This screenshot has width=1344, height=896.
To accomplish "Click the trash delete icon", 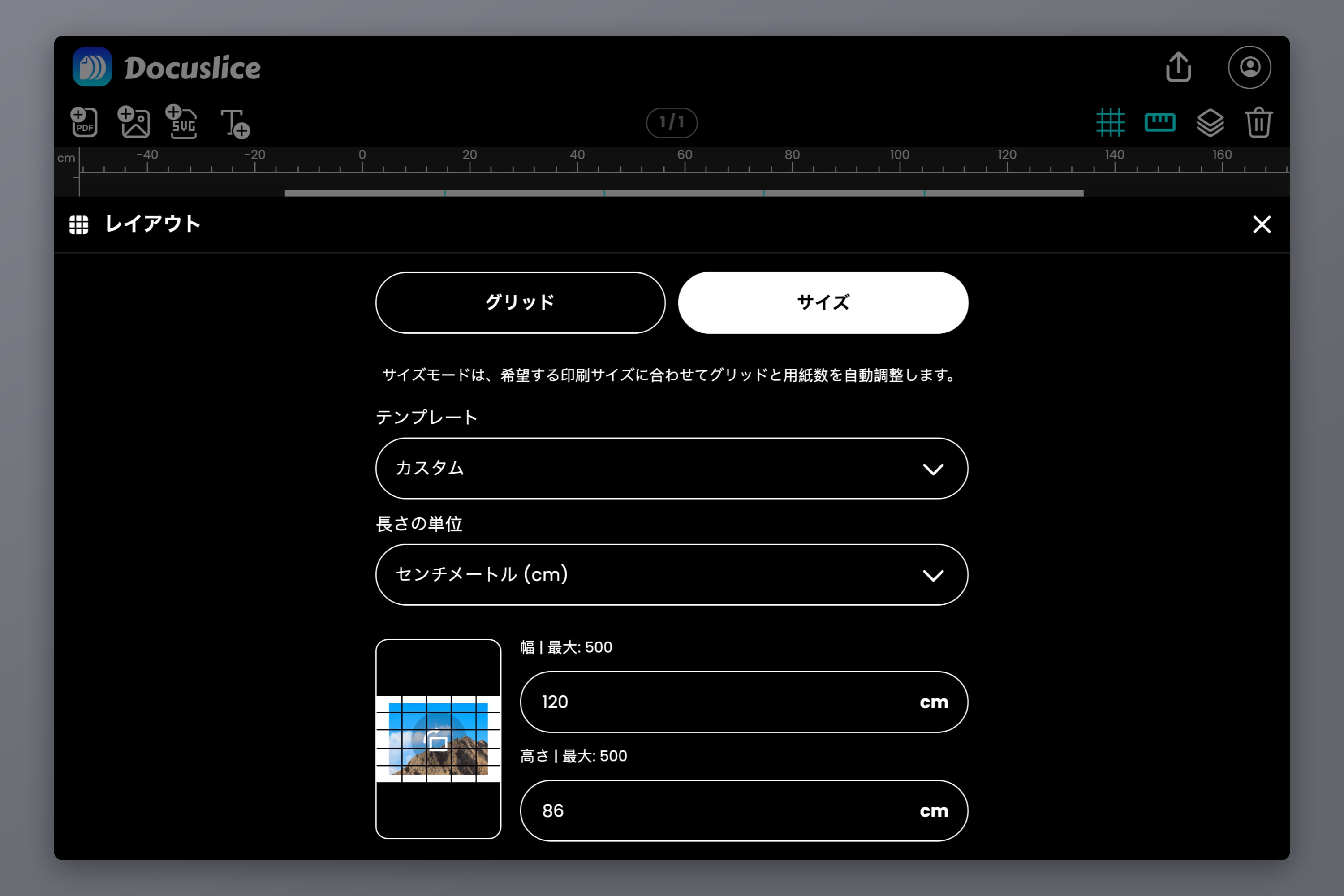I will (1259, 122).
